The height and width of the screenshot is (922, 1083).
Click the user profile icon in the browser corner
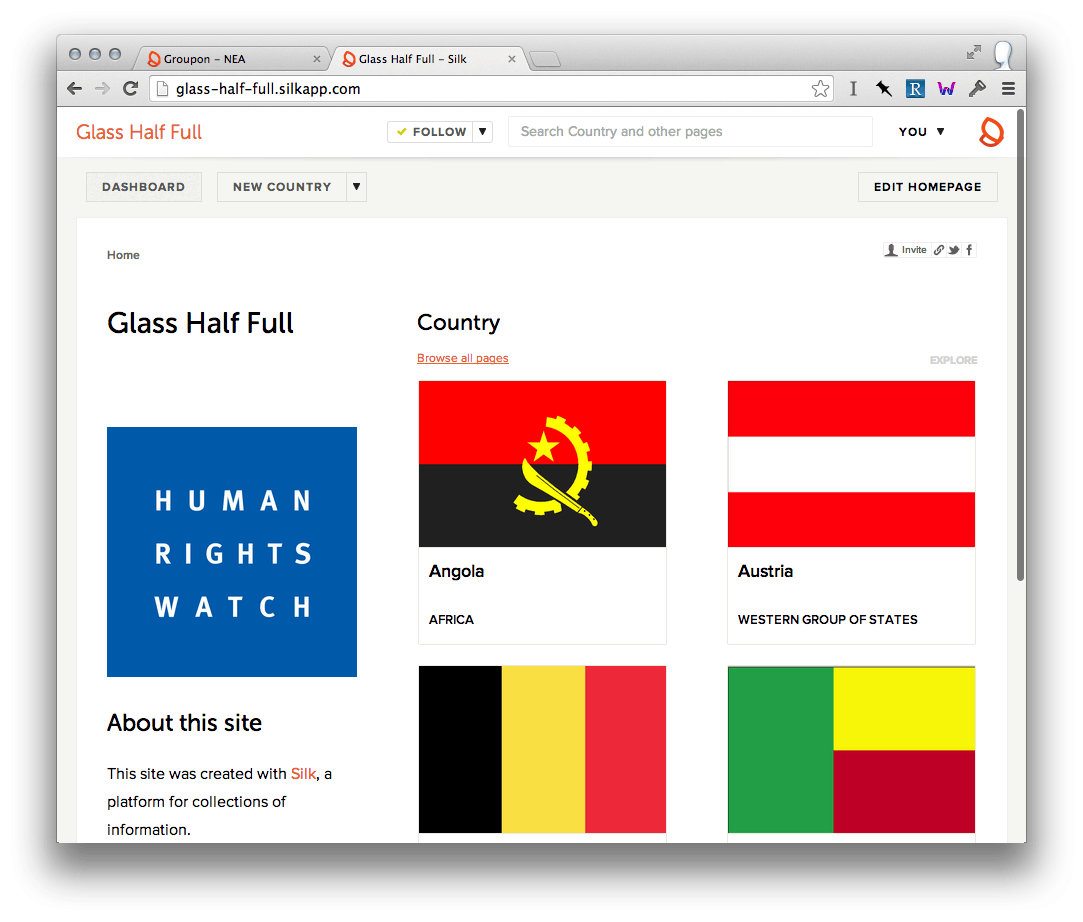pyautogui.click(x=1003, y=55)
